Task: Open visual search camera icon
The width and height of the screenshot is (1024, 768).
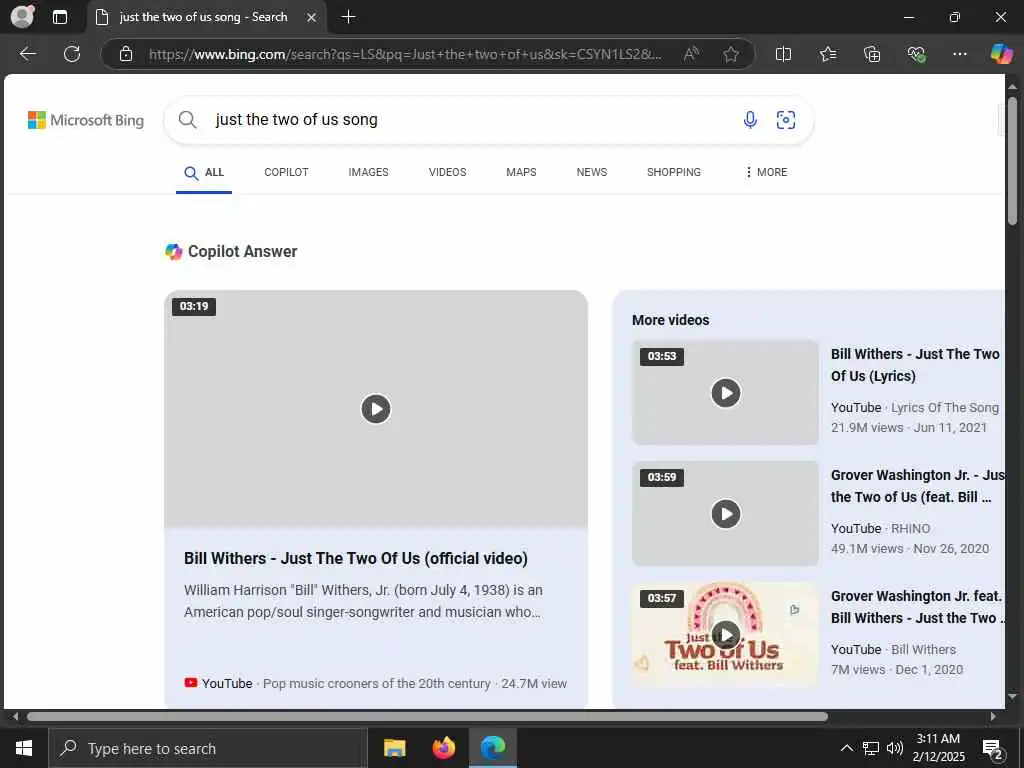Action: 786,120
